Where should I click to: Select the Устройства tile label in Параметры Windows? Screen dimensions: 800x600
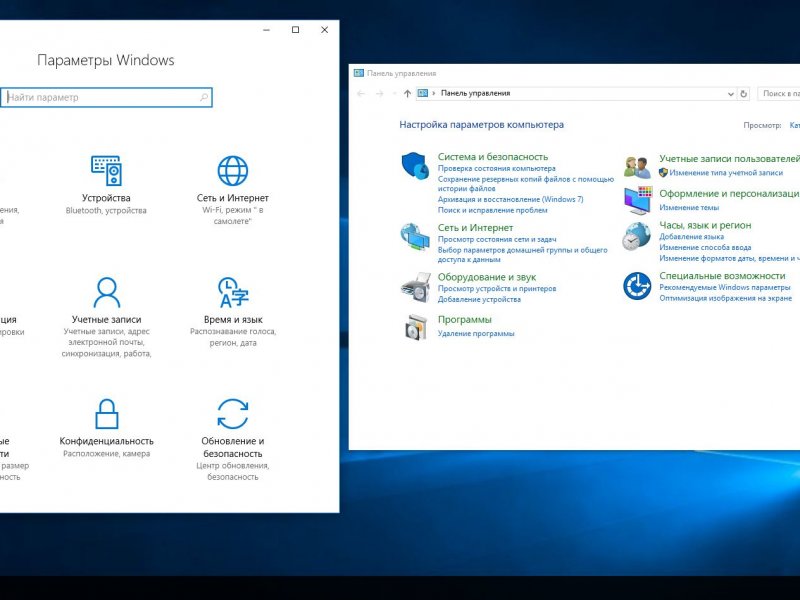[106, 198]
